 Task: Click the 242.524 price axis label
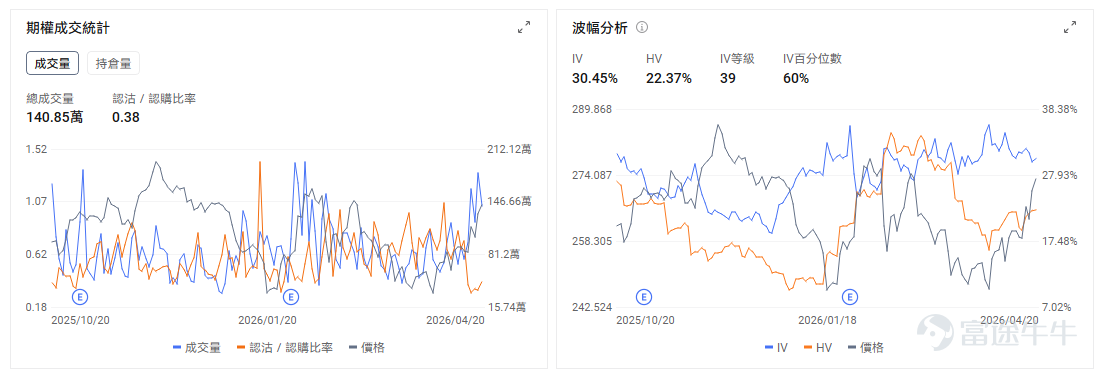[592, 307]
